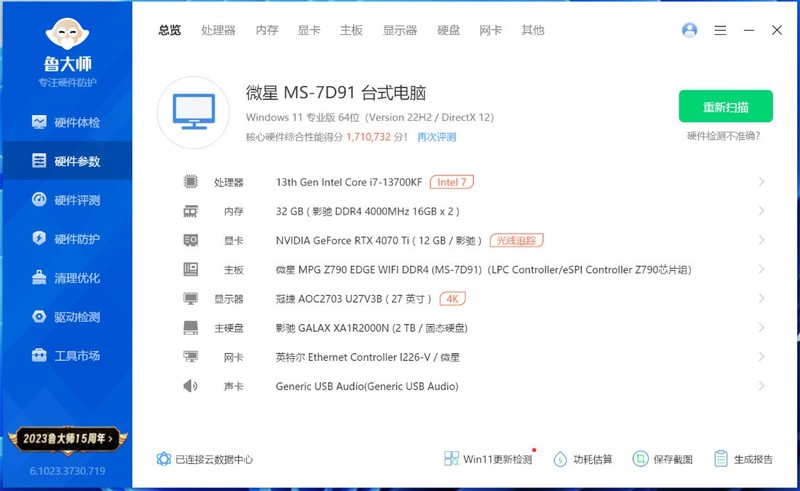The height and width of the screenshot is (491, 800).
Task: Click 13th Gen Intel Core i7-13700KF text
Action: pyautogui.click(x=349, y=182)
